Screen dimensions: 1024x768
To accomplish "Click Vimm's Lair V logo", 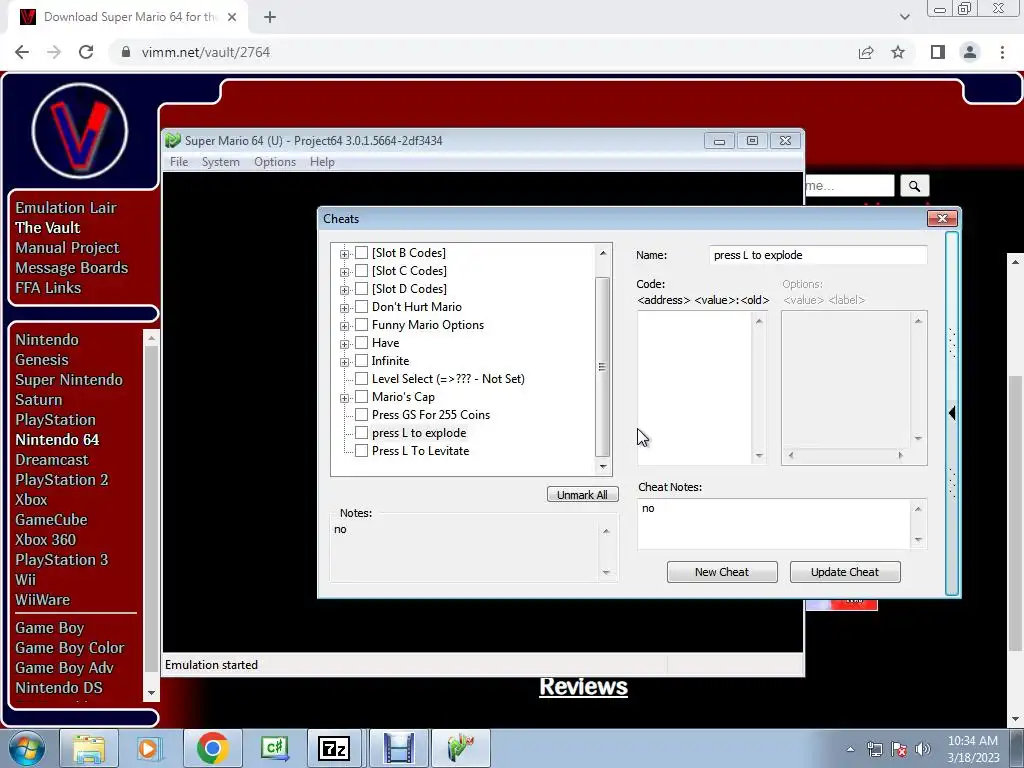I will (x=80, y=131).
